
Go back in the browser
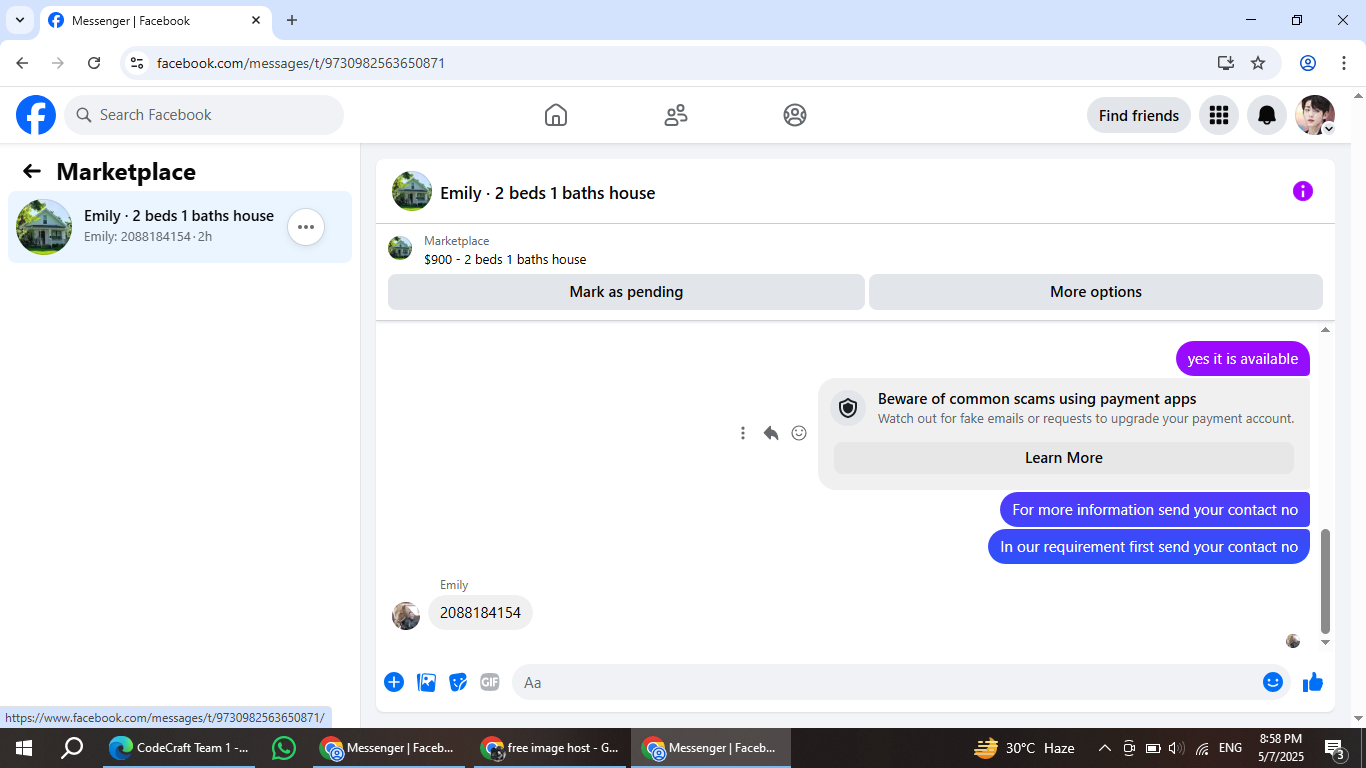(22, 63)
